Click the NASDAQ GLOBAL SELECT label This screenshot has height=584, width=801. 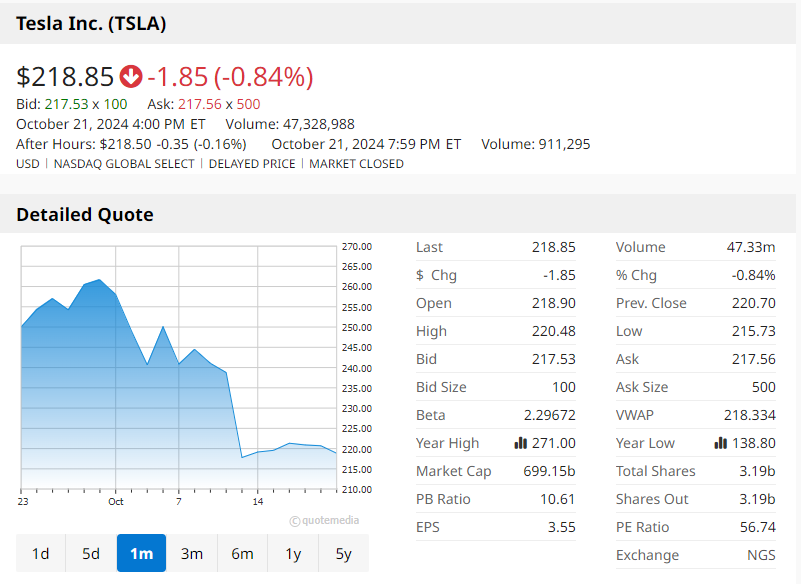pyautogui.click(x=124, y=164)
